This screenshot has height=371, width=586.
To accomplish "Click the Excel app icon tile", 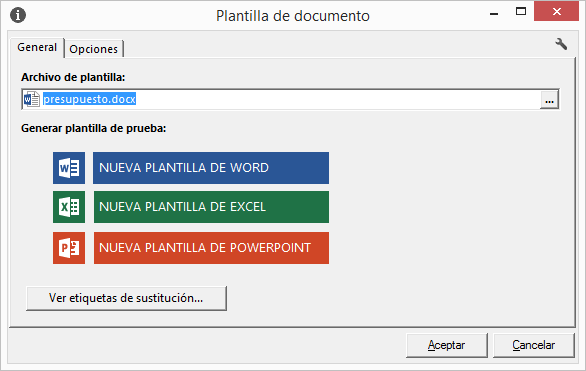I will [69, 207].
